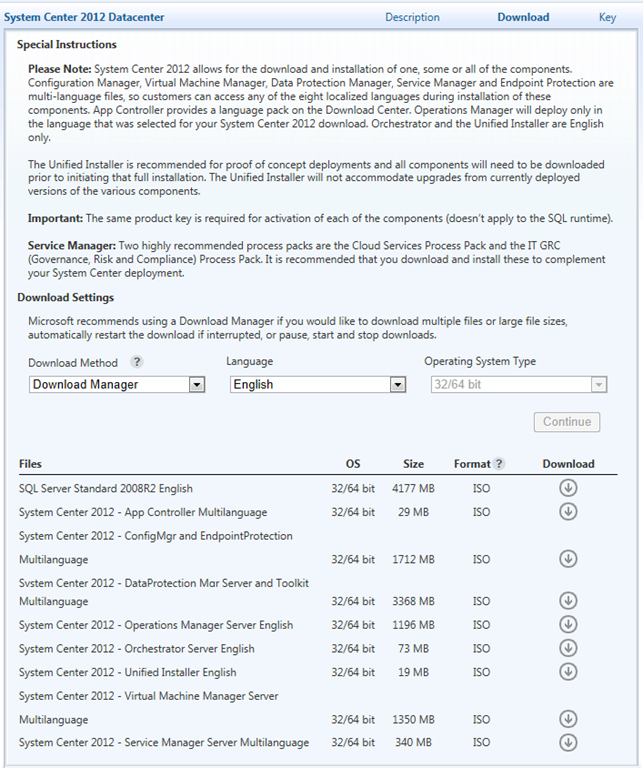643x768 pixels.
Task: Click help icon beside Download Method
Action: pyautogui.click(x=137, y=363)
